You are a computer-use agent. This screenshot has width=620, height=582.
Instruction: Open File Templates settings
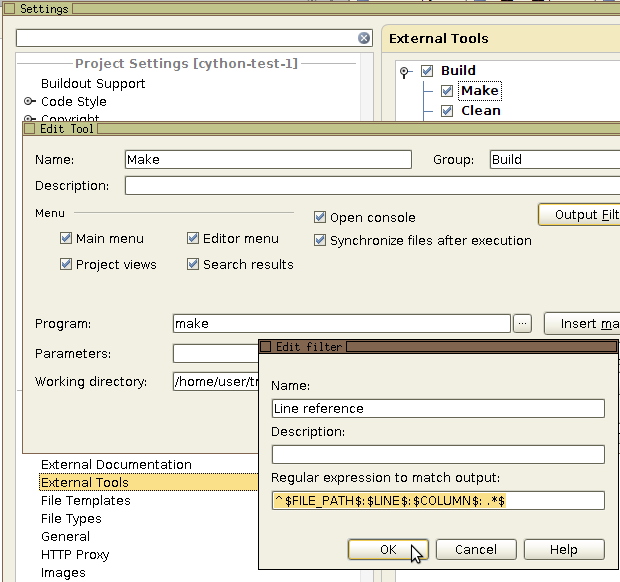(85, 501)
